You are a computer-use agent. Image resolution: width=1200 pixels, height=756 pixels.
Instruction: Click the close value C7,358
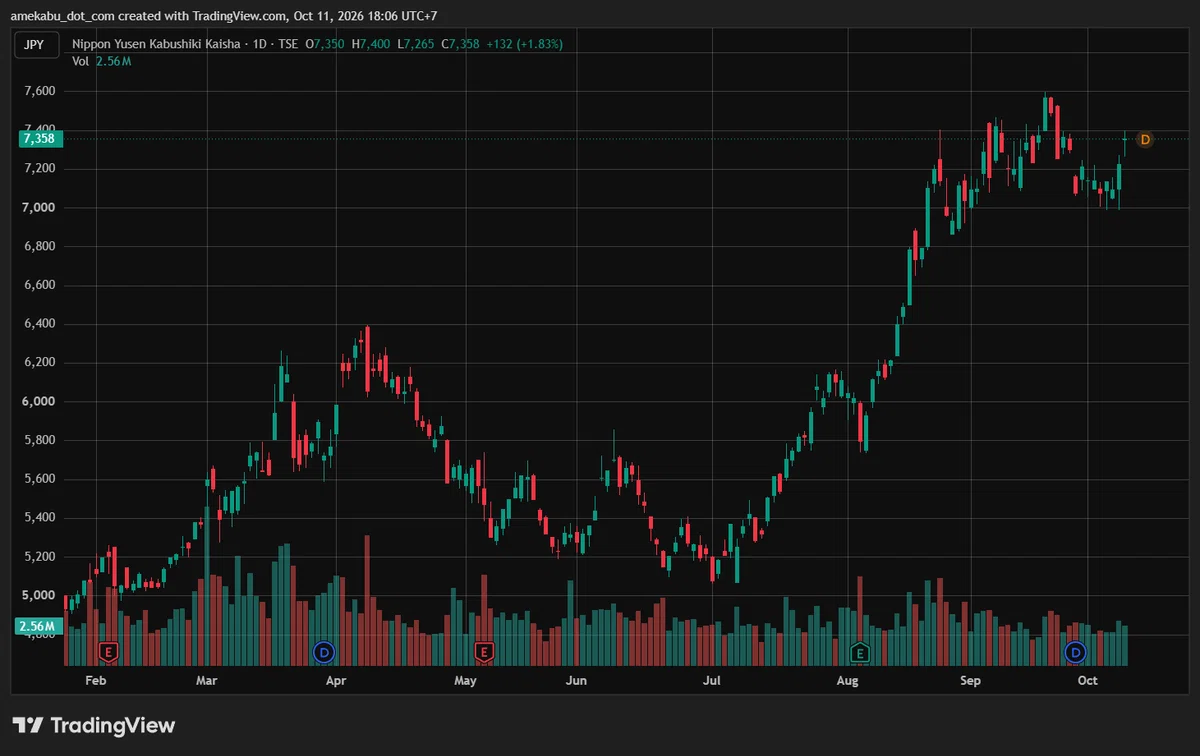(x=460, y=44)
